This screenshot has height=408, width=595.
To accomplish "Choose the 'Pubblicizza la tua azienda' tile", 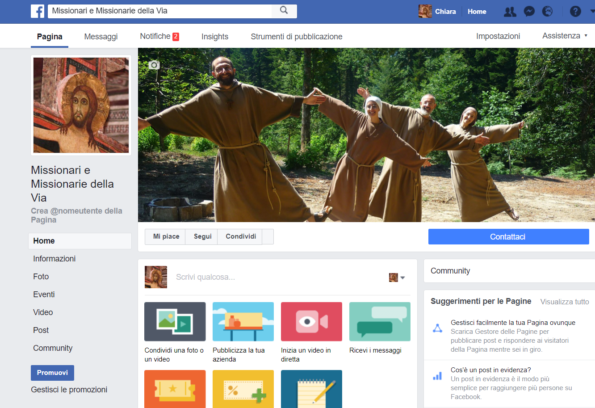I will [x=243, y=332].
